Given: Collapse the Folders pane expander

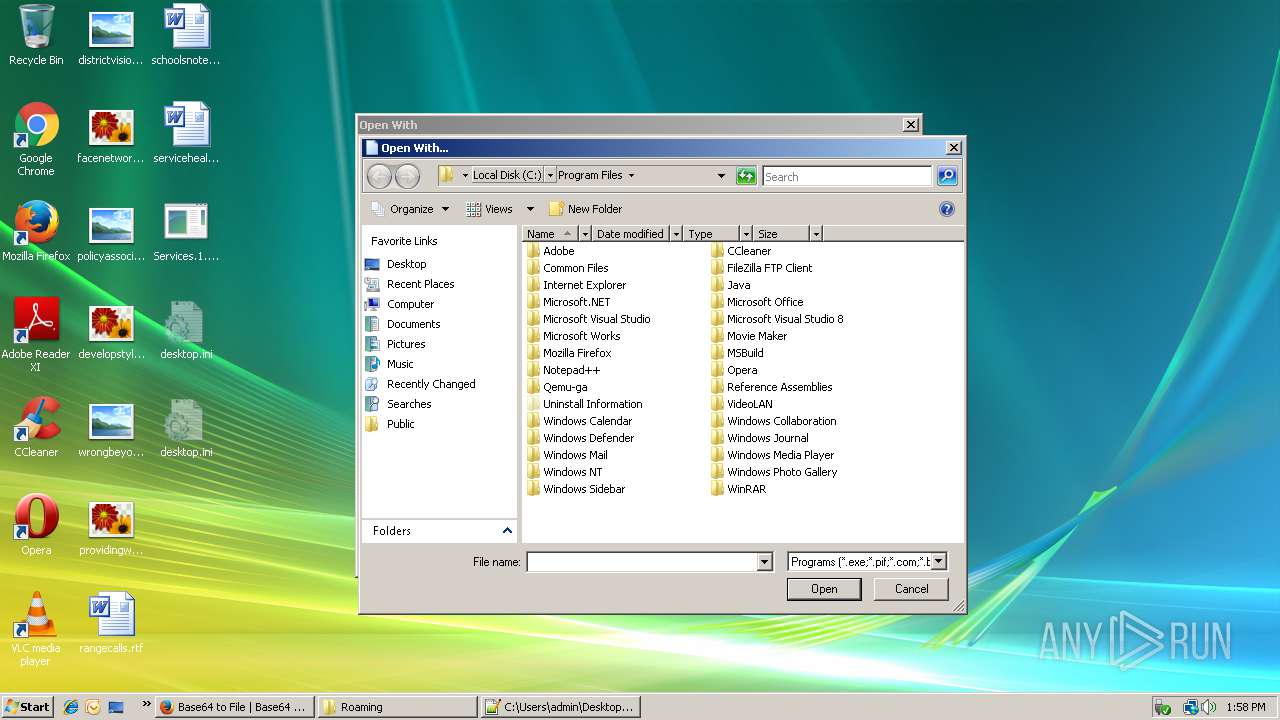Looking at the screenshot, I should [507, 531].
